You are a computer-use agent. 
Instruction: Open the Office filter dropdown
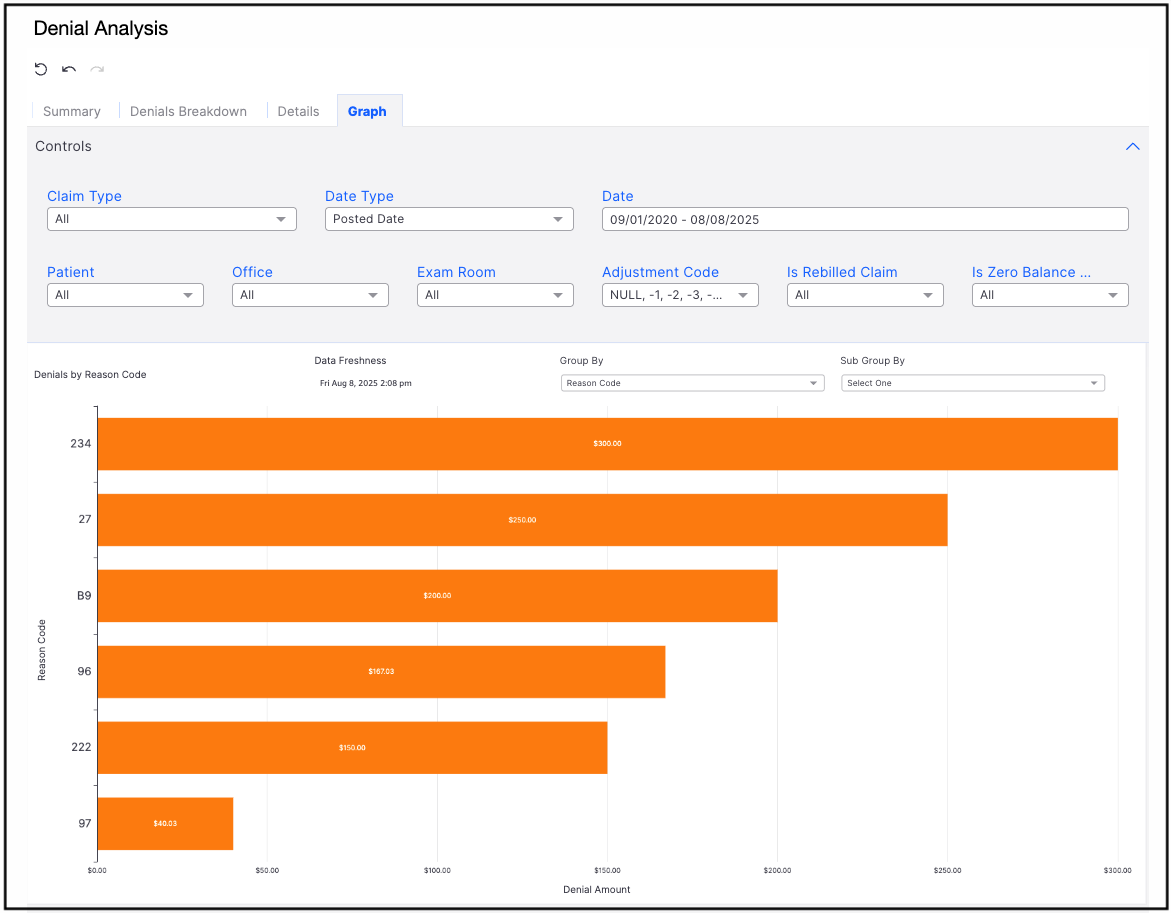[310, 295]
